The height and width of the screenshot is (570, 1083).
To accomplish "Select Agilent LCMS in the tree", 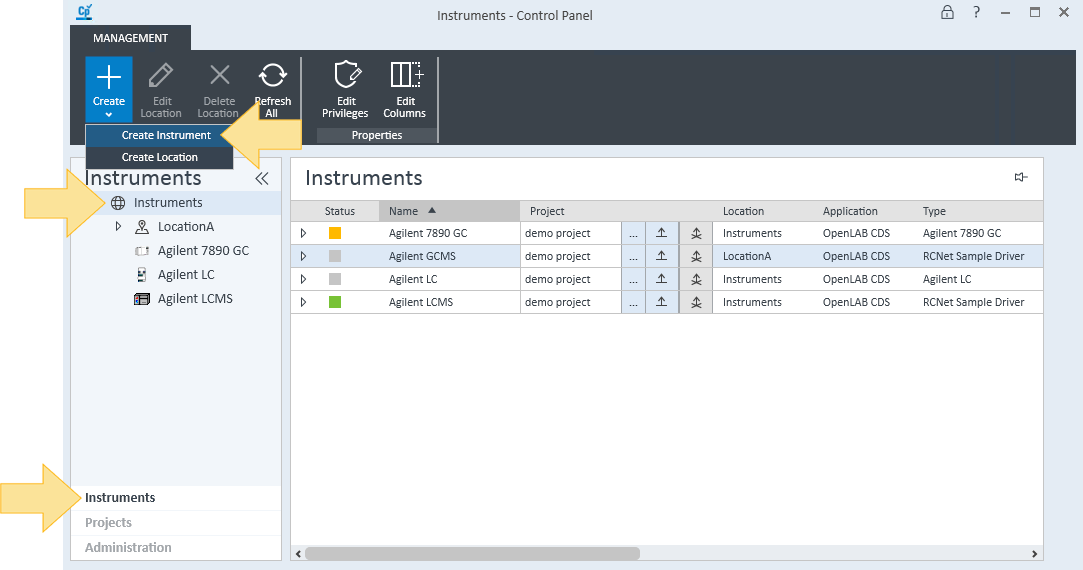I will [195, 298].
